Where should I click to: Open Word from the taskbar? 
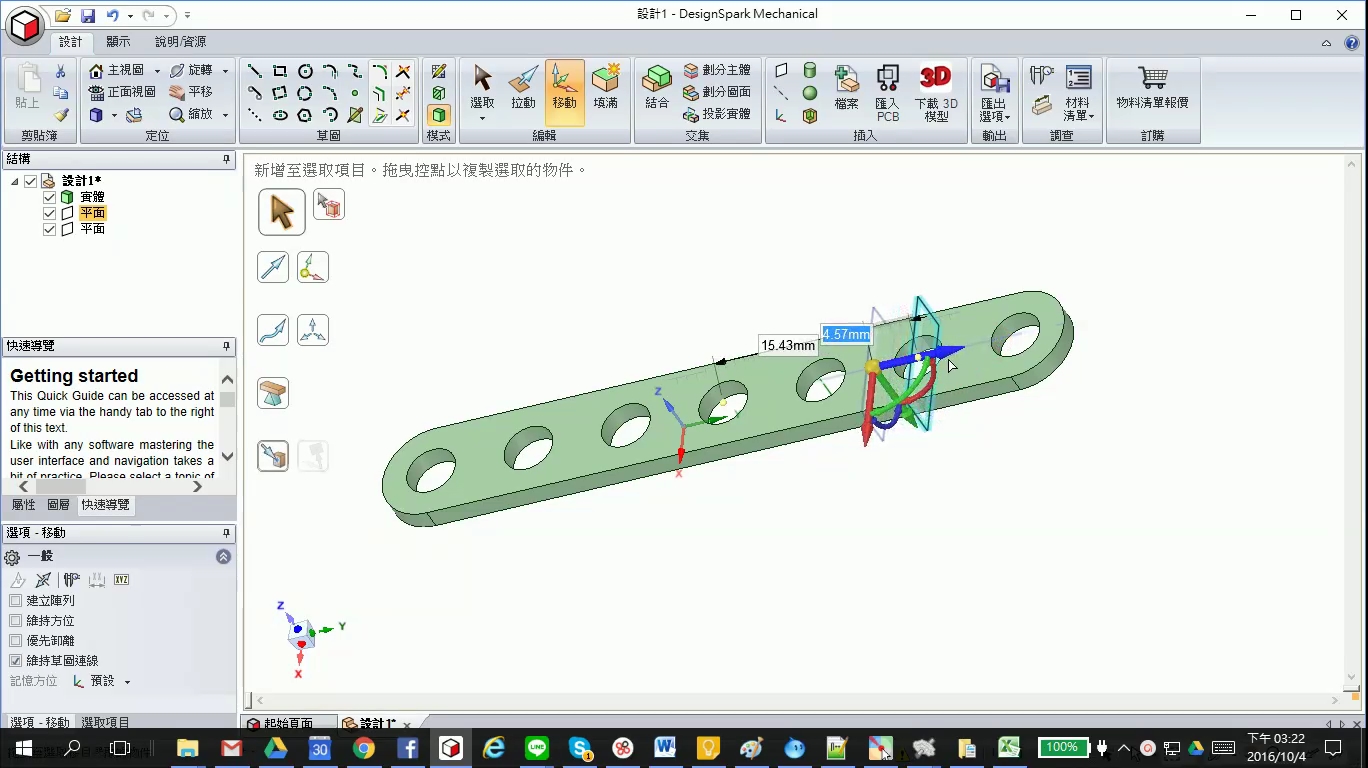[665, 748]
